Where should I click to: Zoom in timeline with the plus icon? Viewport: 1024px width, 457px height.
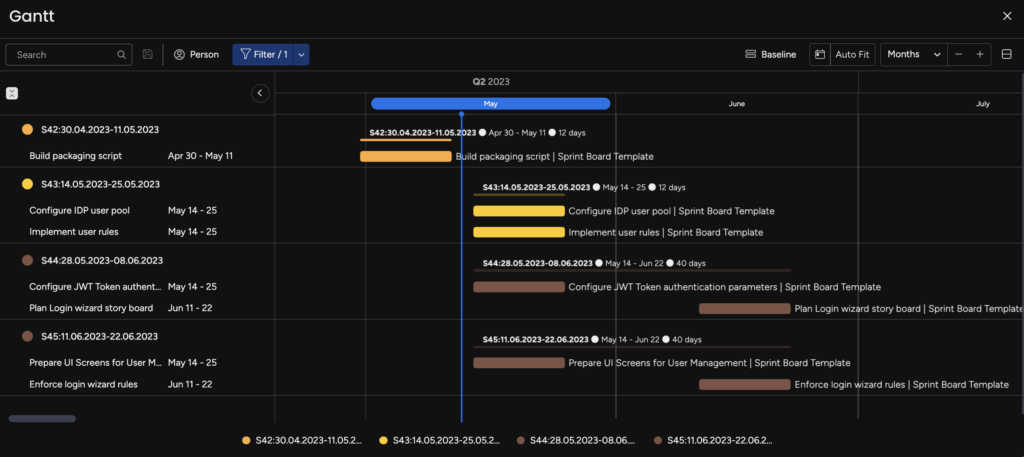coord(980,54)
